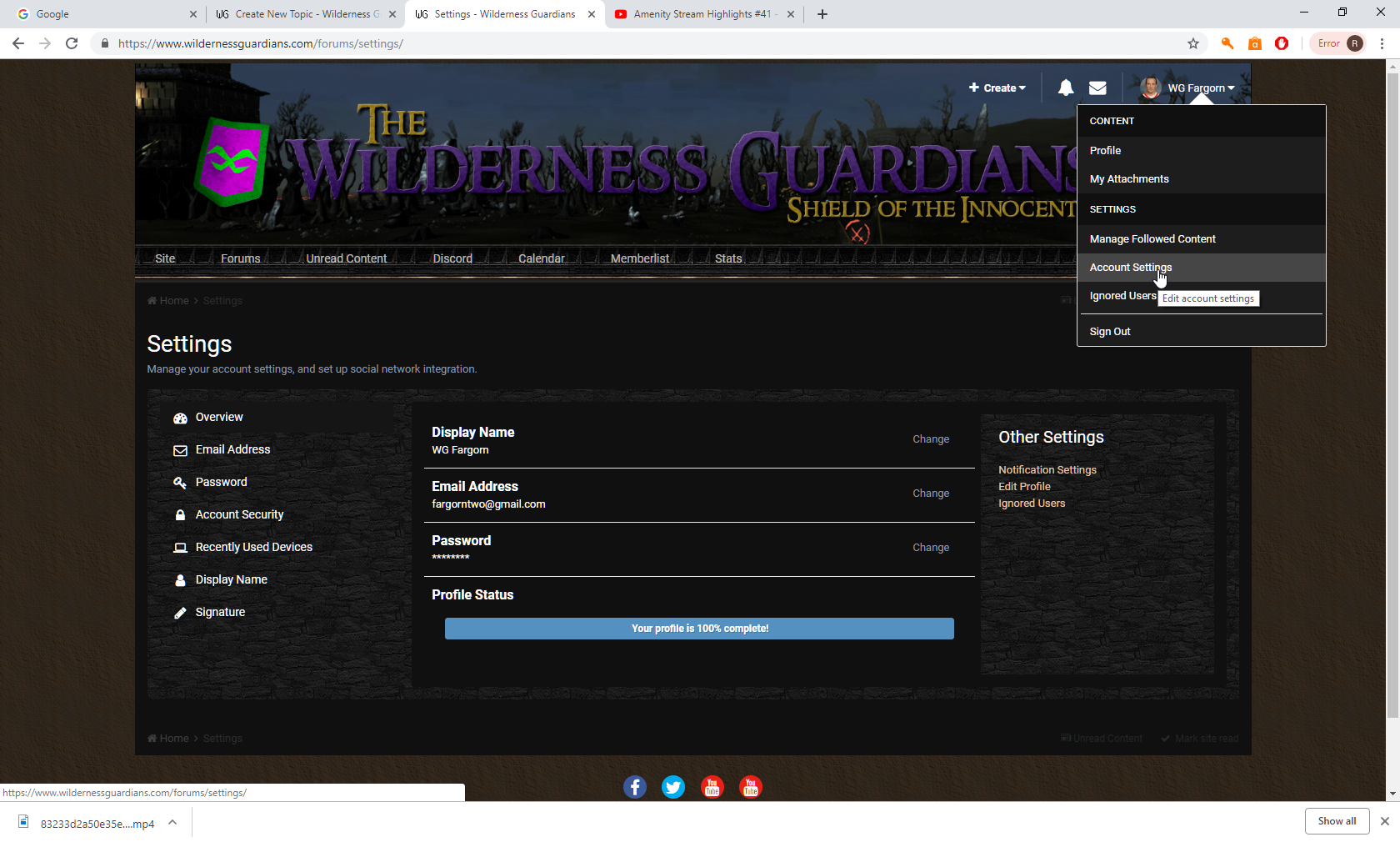Open the messages envelope icon

pos(1097,88)
